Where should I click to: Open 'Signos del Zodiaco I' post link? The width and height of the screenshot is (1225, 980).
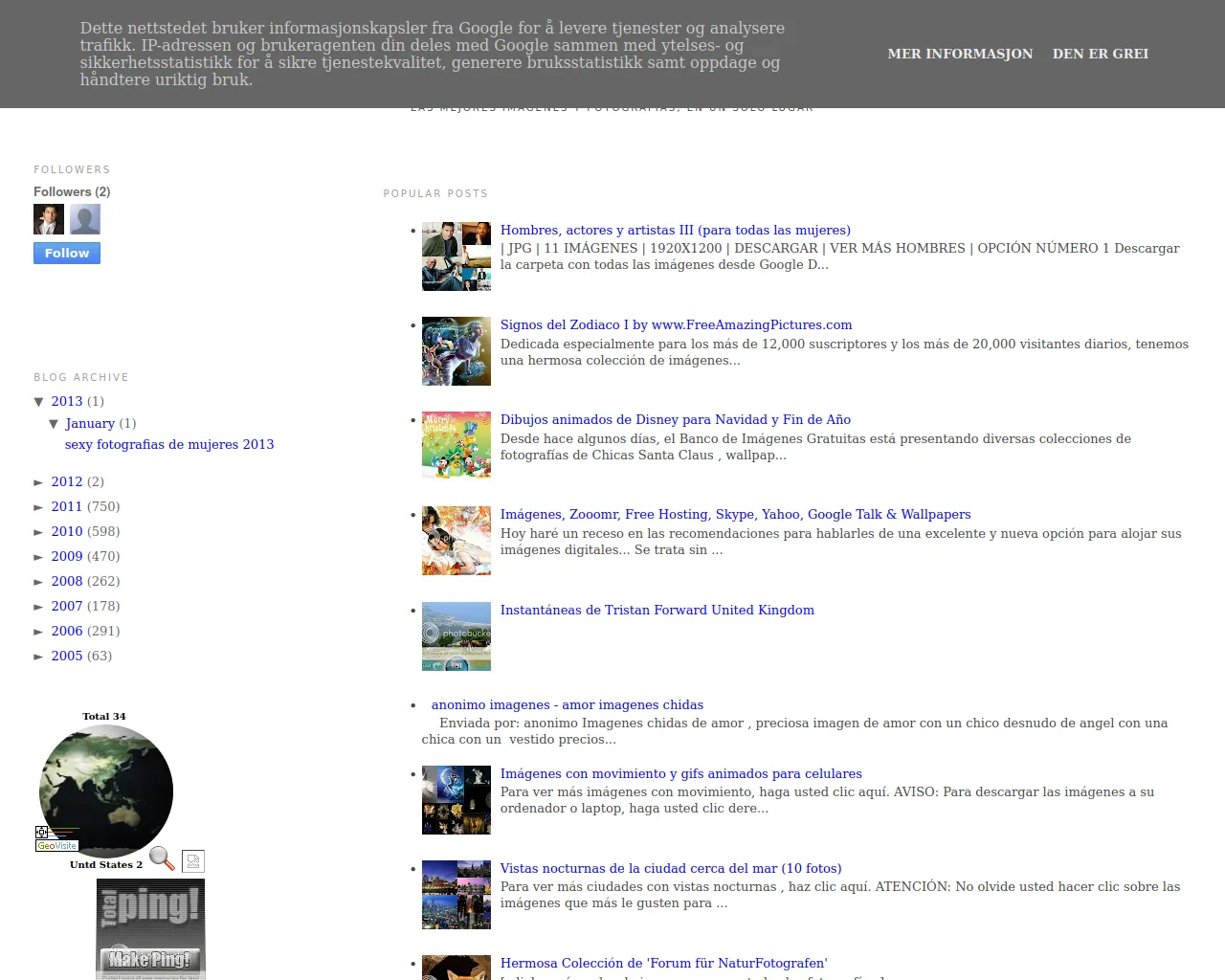676,324
